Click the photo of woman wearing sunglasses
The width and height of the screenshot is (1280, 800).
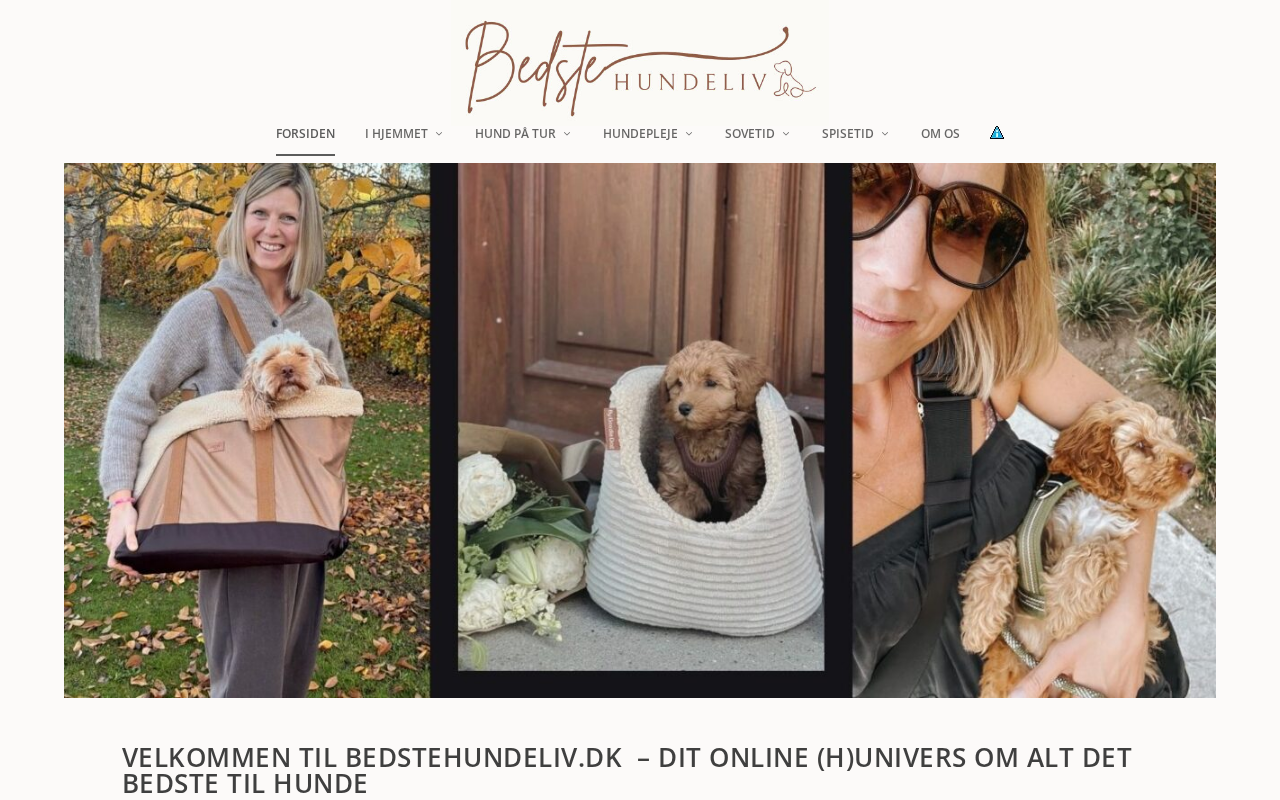[x=1034, y=430]
